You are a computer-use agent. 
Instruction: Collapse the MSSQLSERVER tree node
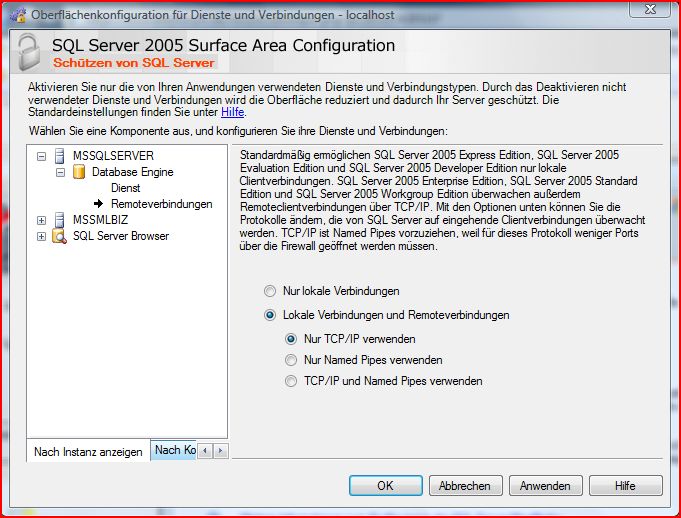pyautogui.click(x=41, y=156)
